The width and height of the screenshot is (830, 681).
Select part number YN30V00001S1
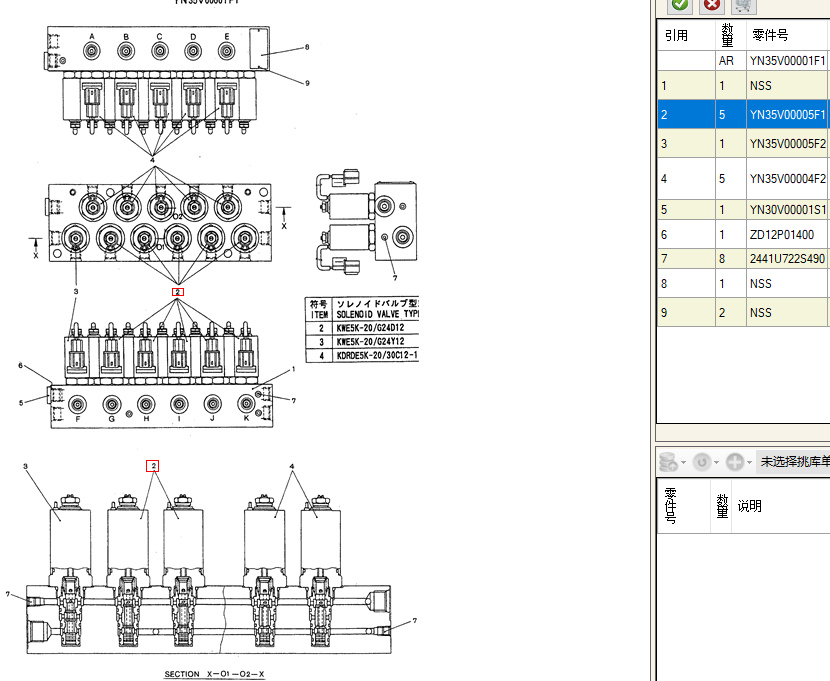[x=788, y=210]
